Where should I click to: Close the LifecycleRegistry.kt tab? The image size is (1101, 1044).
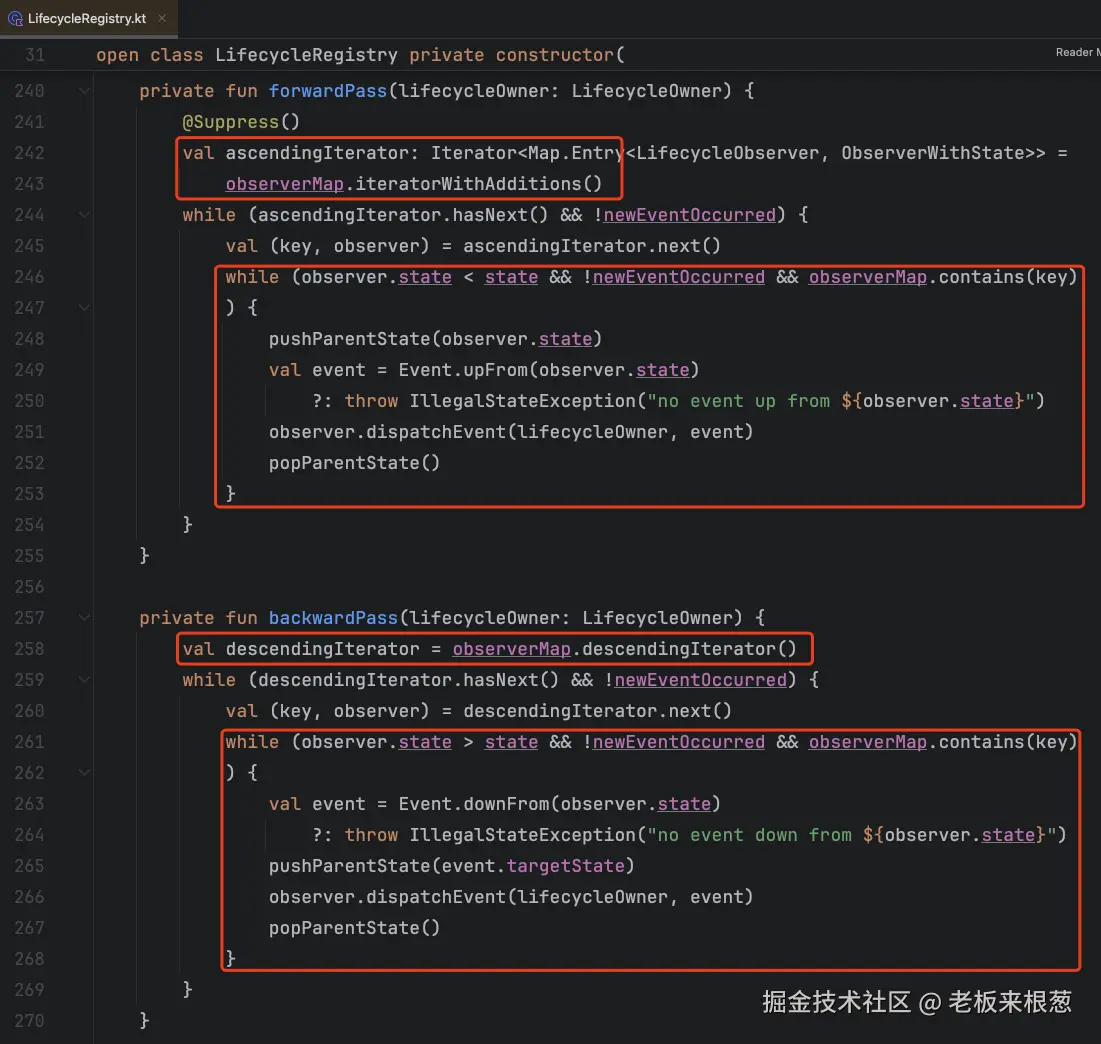pos(162,18)
